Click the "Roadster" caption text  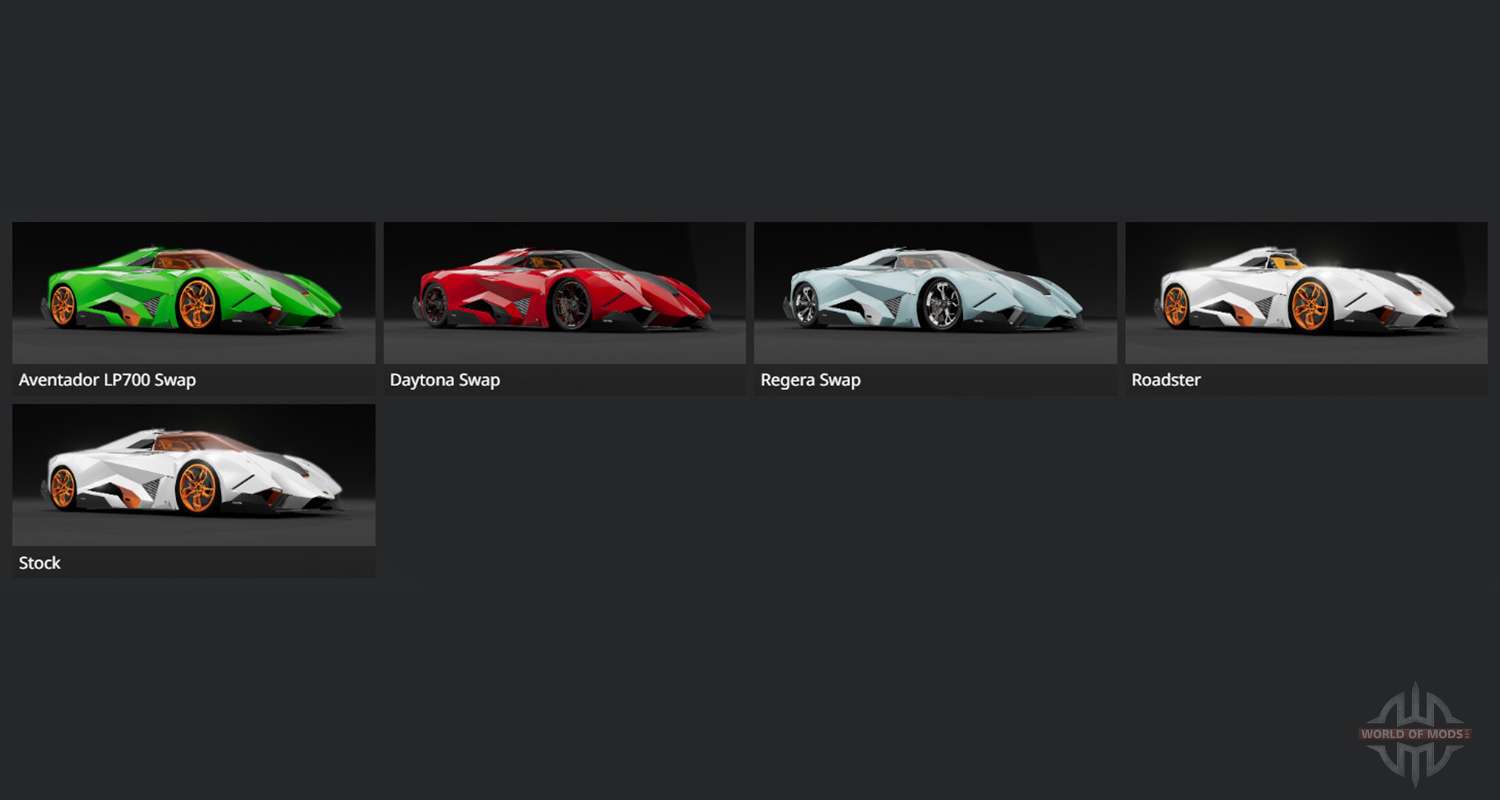[1166, 380]
